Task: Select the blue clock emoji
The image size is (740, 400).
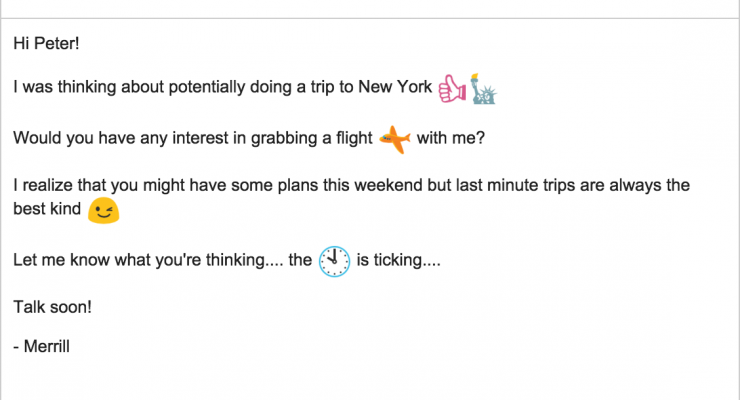Action: (x=335, y=262)
